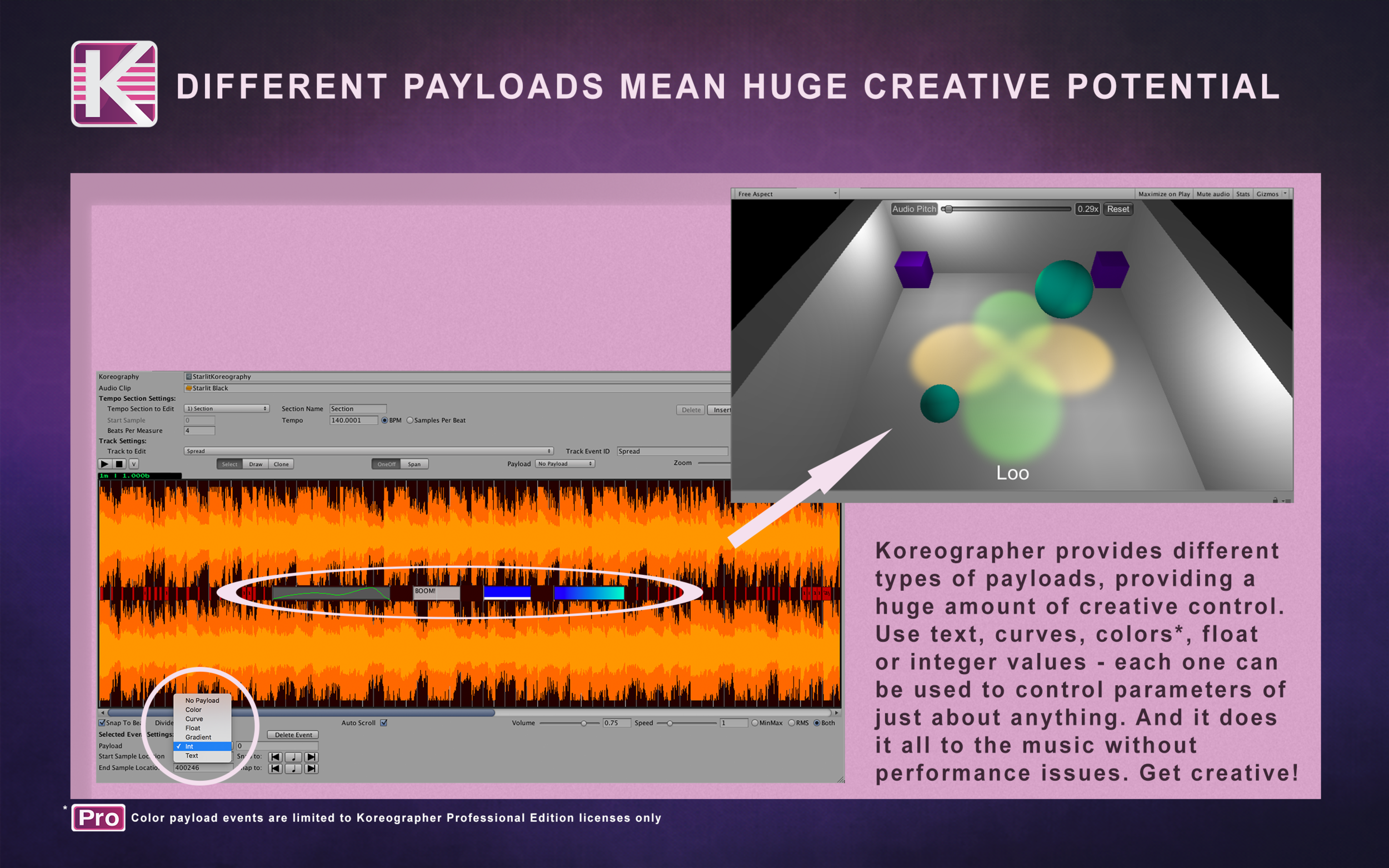Switch event type to Span

coord(414,464)
